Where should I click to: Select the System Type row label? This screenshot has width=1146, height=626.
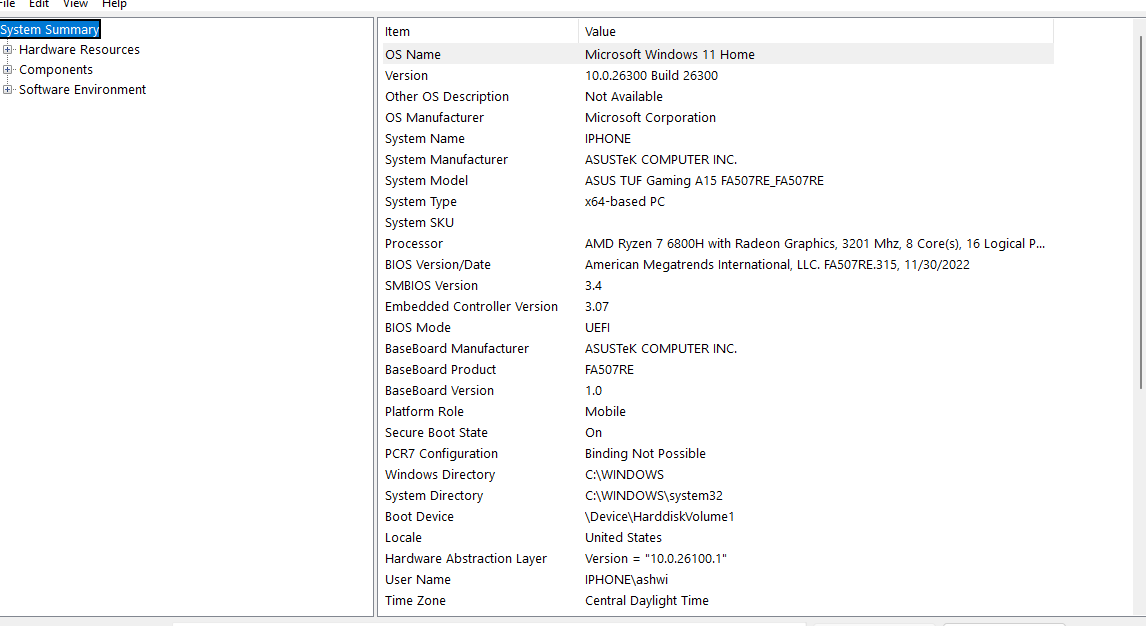point(421,202)
